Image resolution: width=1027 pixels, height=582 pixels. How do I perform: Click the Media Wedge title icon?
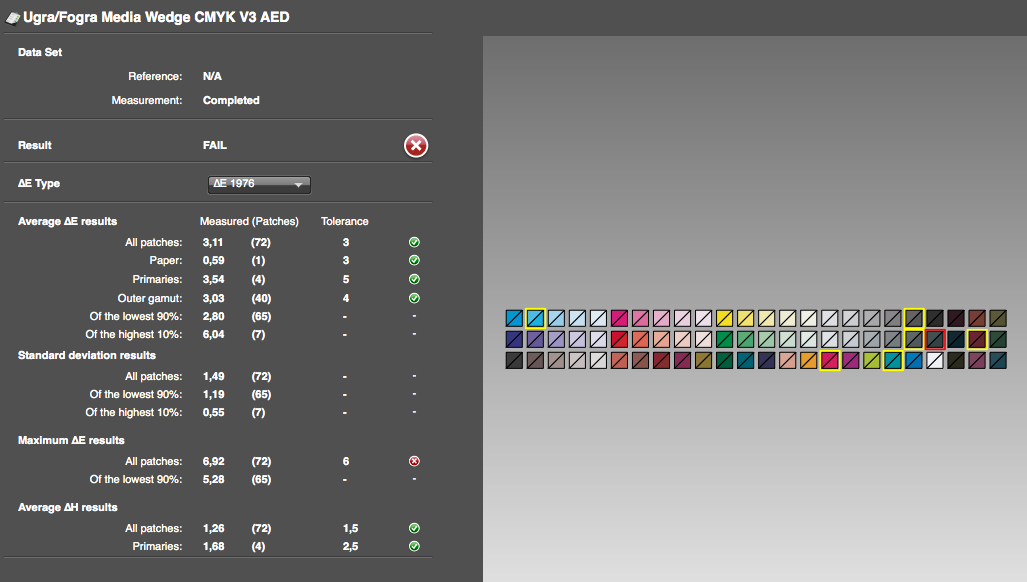(x=12, y=19)
